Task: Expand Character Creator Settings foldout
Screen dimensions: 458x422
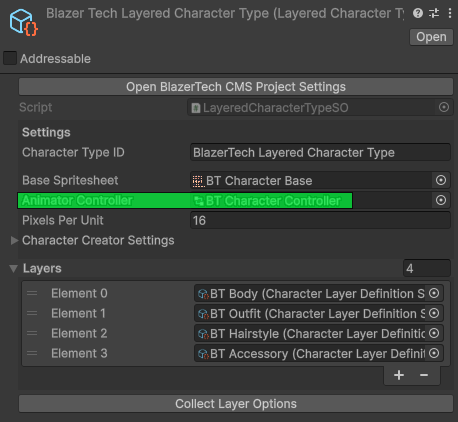Action: tap(14, 240)
